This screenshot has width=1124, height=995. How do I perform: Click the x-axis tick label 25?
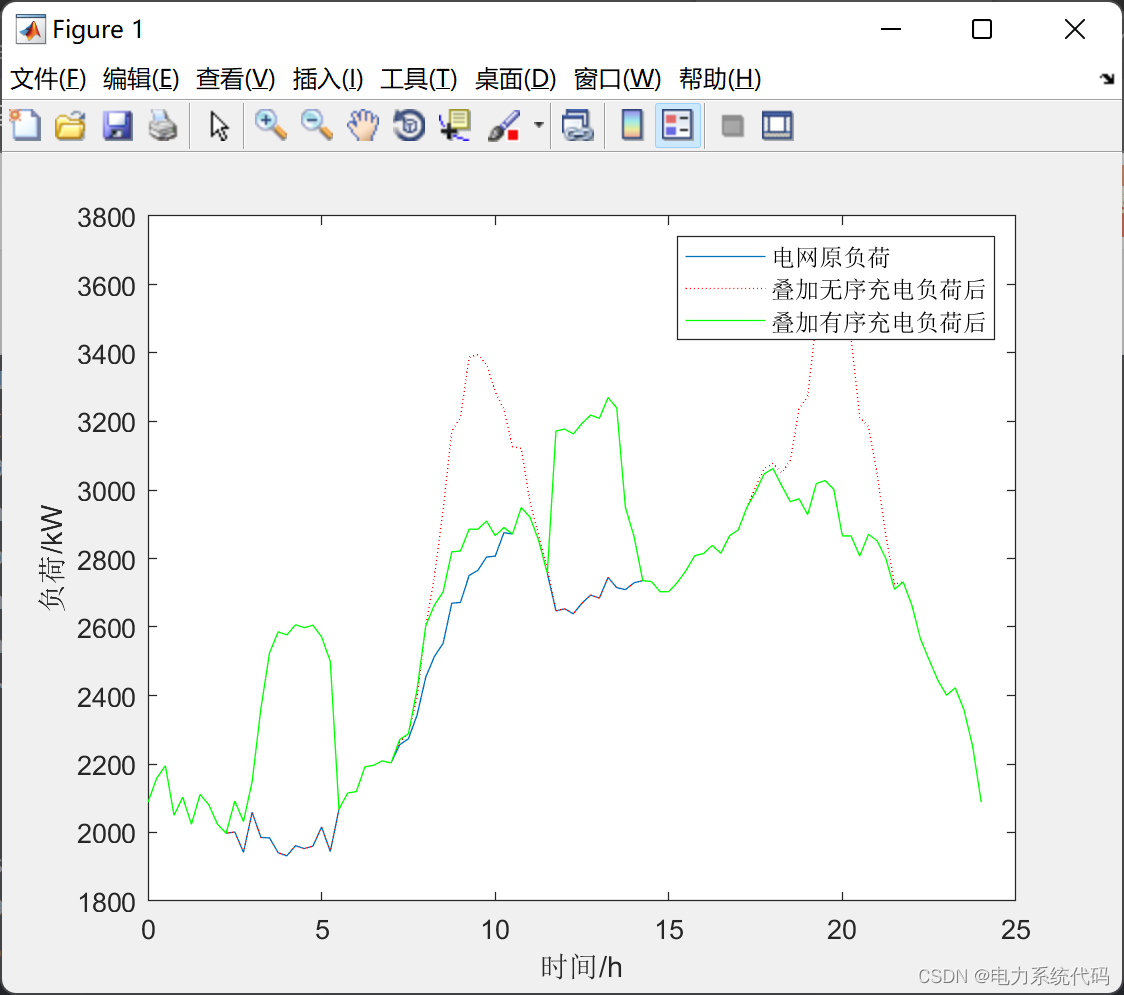pyautogui.click(x=1015, y=930)
